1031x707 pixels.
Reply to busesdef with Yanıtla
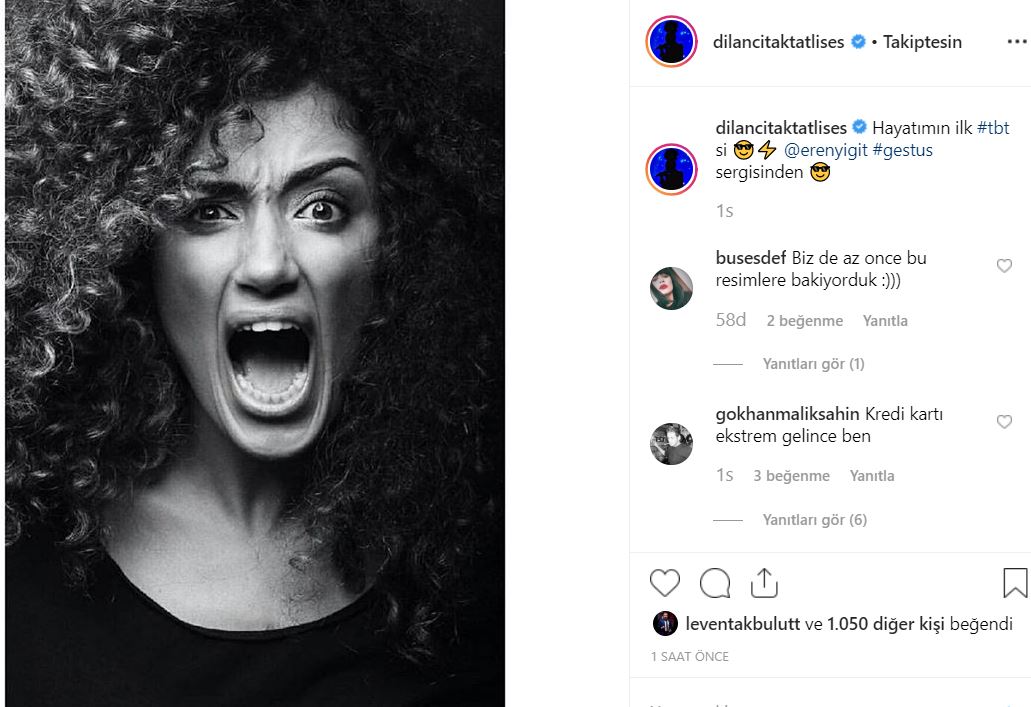click(885, 321)
